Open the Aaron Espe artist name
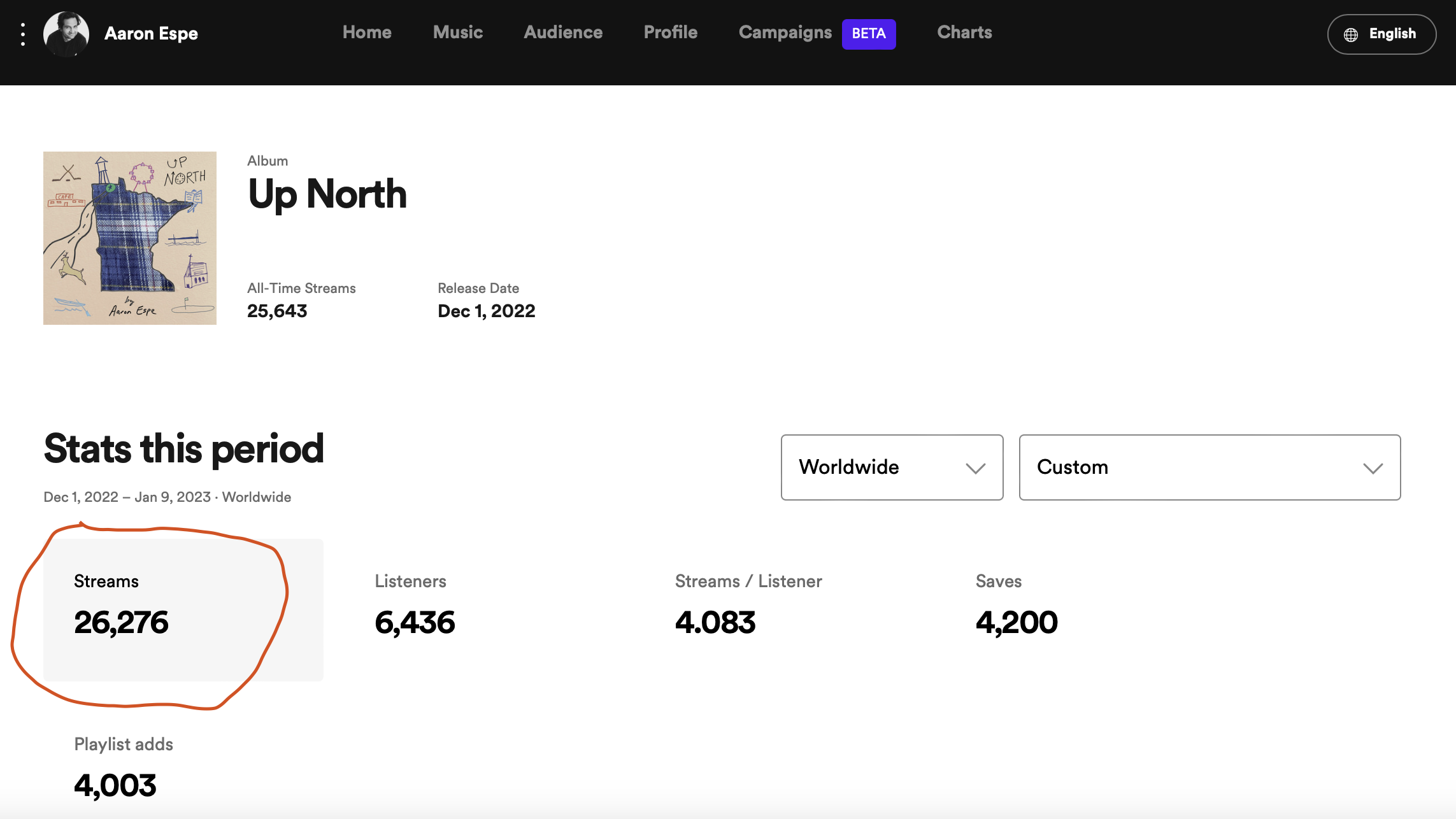1456x819 pixels. click(x=151, y=34)
